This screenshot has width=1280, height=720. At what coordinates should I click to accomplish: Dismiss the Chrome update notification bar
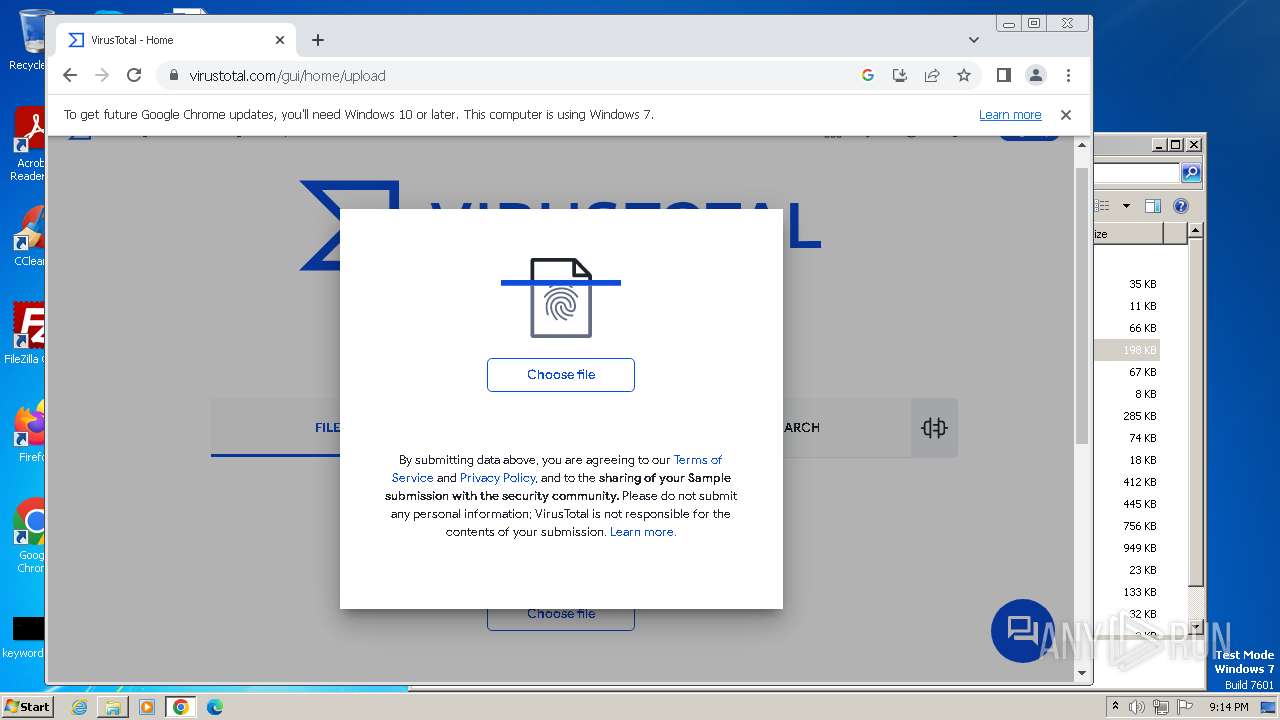coord(1066,115)
